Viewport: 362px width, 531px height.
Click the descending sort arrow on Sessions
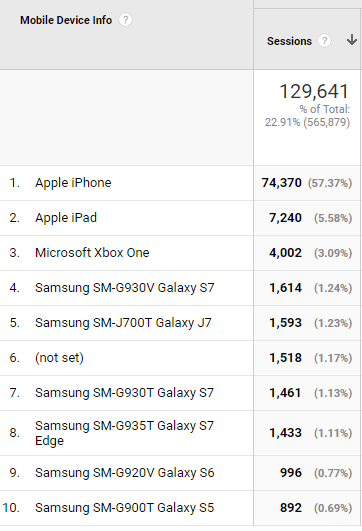coord(352,40)
